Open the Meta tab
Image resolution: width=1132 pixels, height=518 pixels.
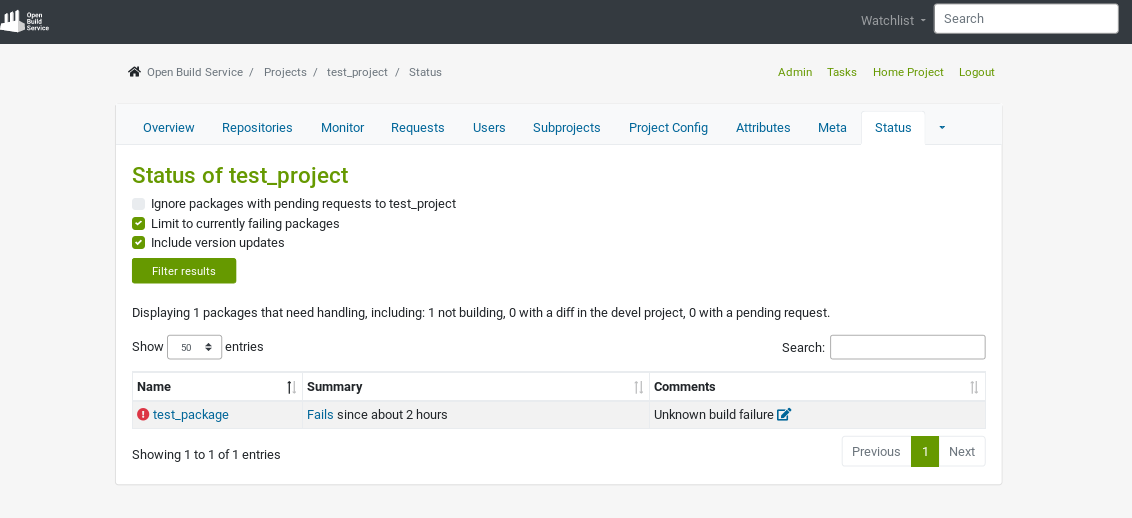pyautogui.click(x=832, y=128)
